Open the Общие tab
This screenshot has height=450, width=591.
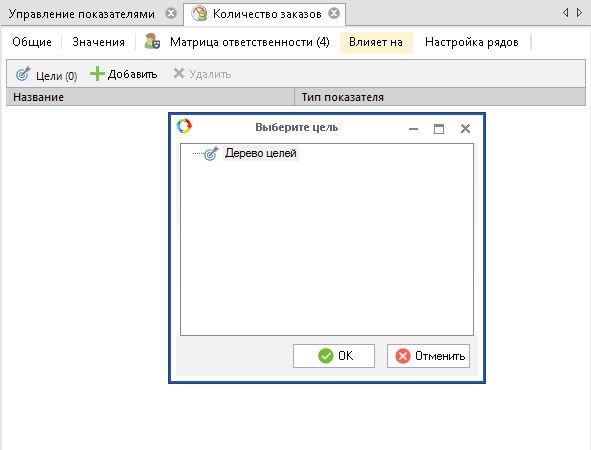point(32,42)
